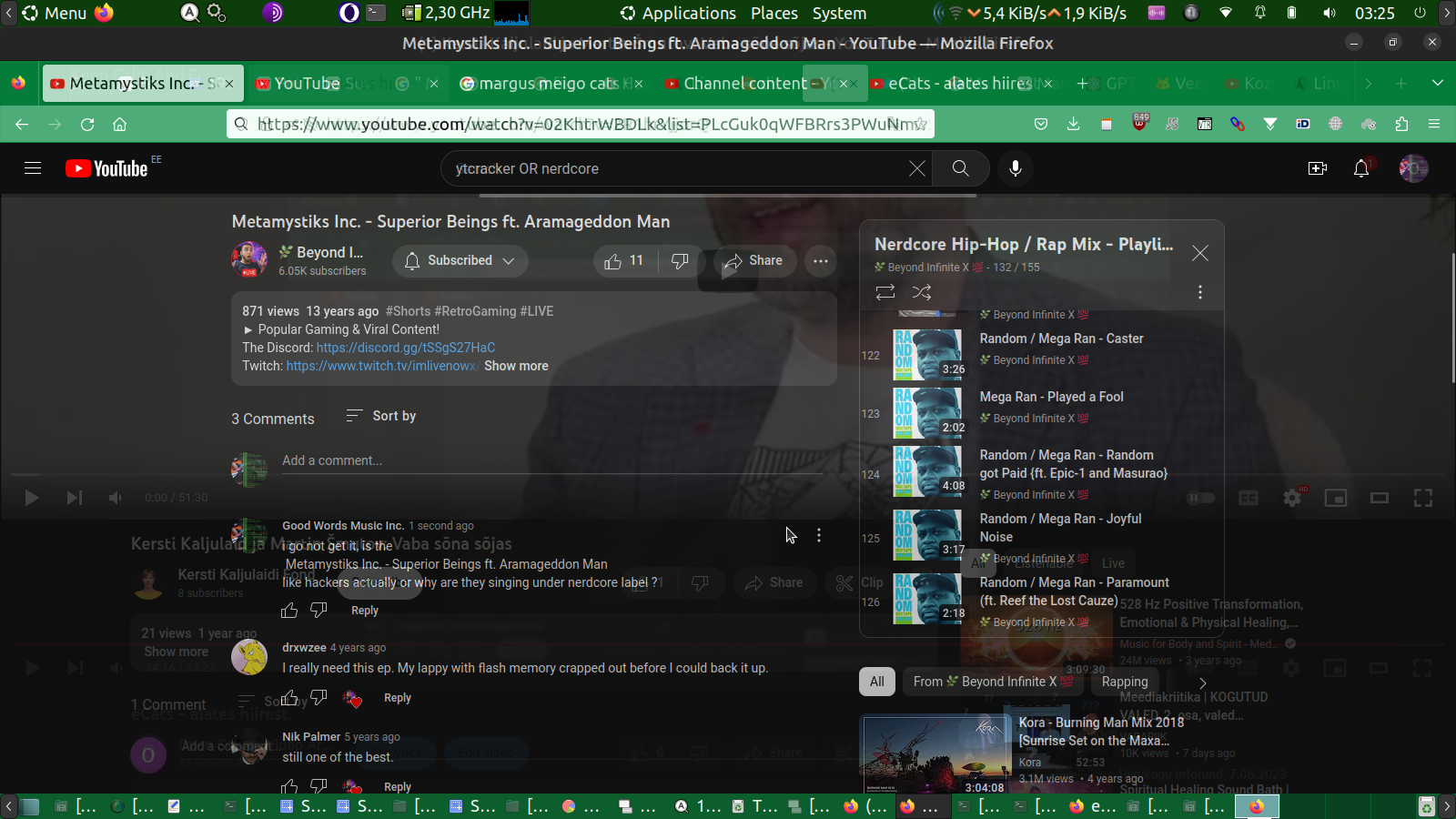Open the Create video menu

pyautogui.click(x=1317, y=168)
